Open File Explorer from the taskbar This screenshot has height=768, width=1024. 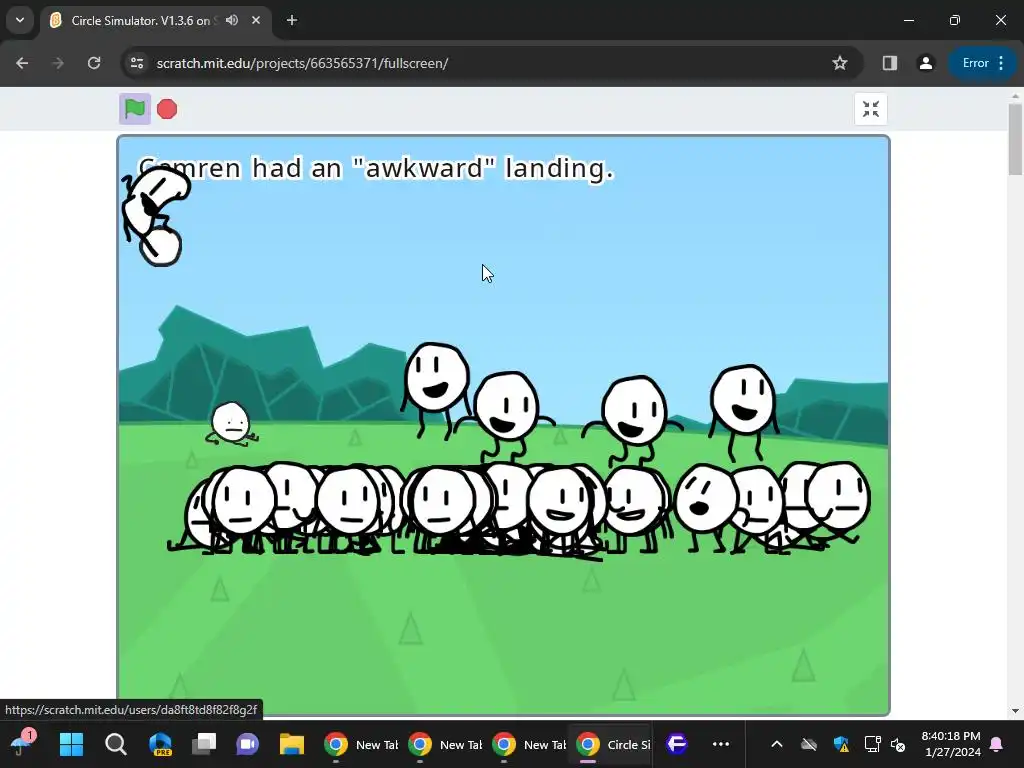coord(292,744)
